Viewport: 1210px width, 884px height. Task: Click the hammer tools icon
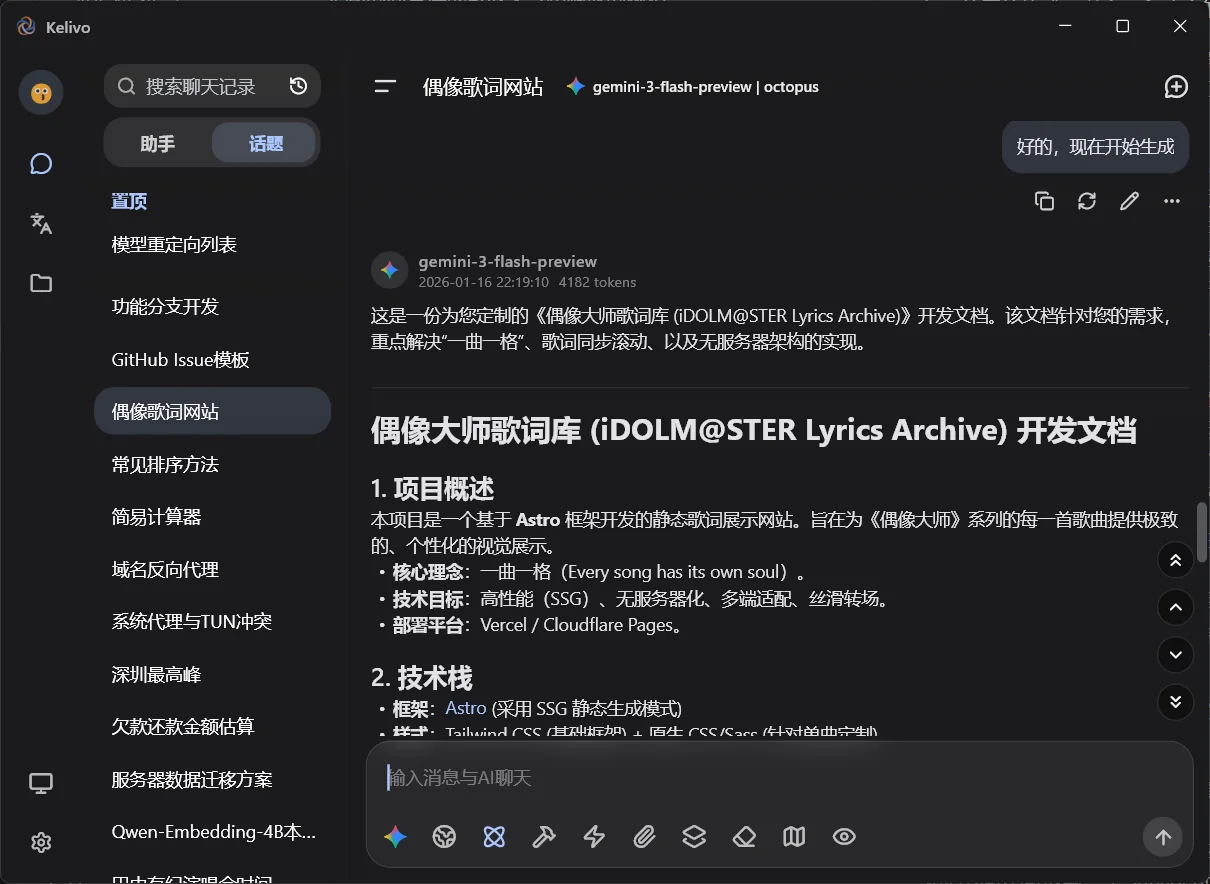544,837
